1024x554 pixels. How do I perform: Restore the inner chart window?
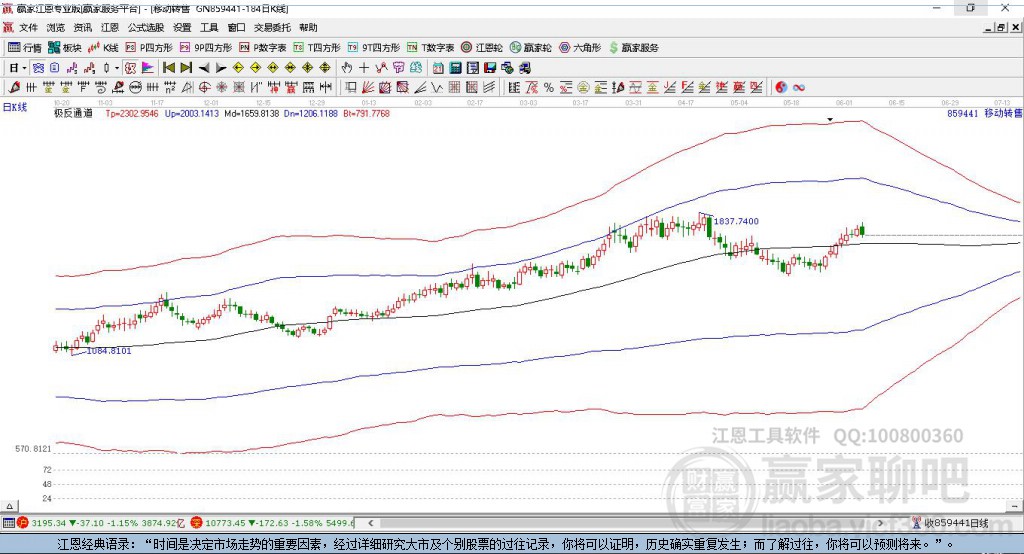pyautogui.click(x=1001, y=27)
